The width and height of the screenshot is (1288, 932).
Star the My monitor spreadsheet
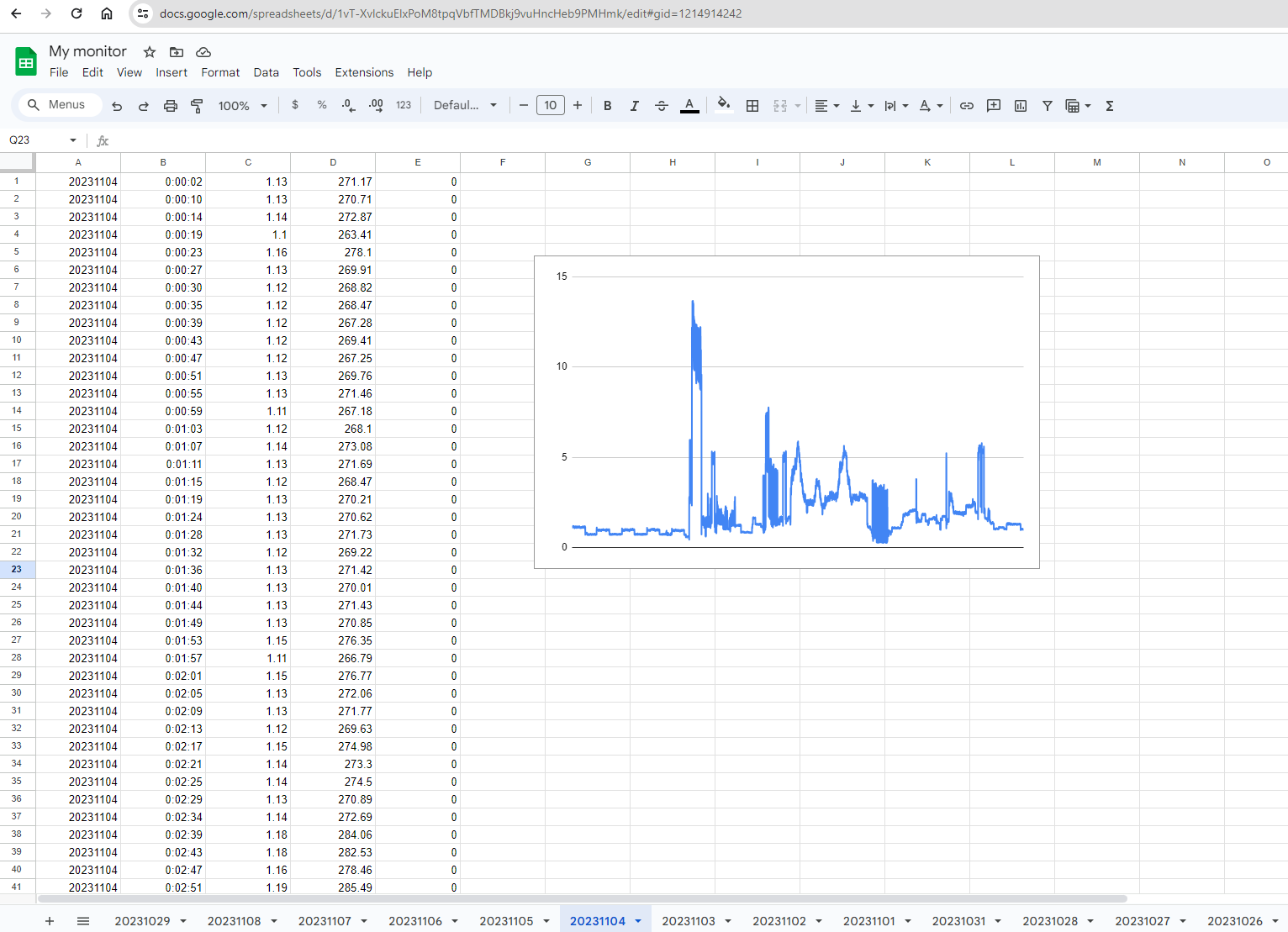pyautogui.click(x=149, y=51)
